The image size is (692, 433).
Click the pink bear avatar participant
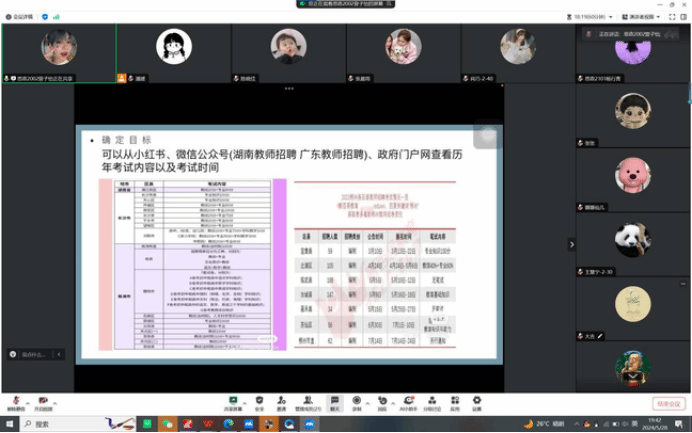pos(632,175)
